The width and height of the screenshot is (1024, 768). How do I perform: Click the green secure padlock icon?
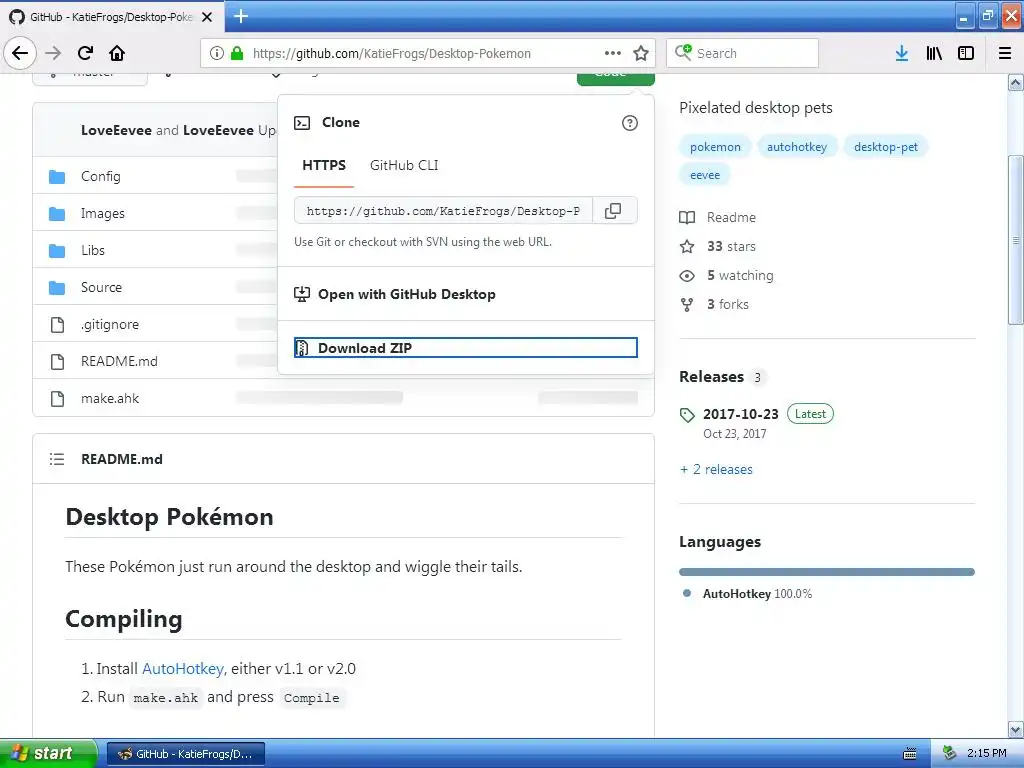pyautogui.click(x=236, y=53)
